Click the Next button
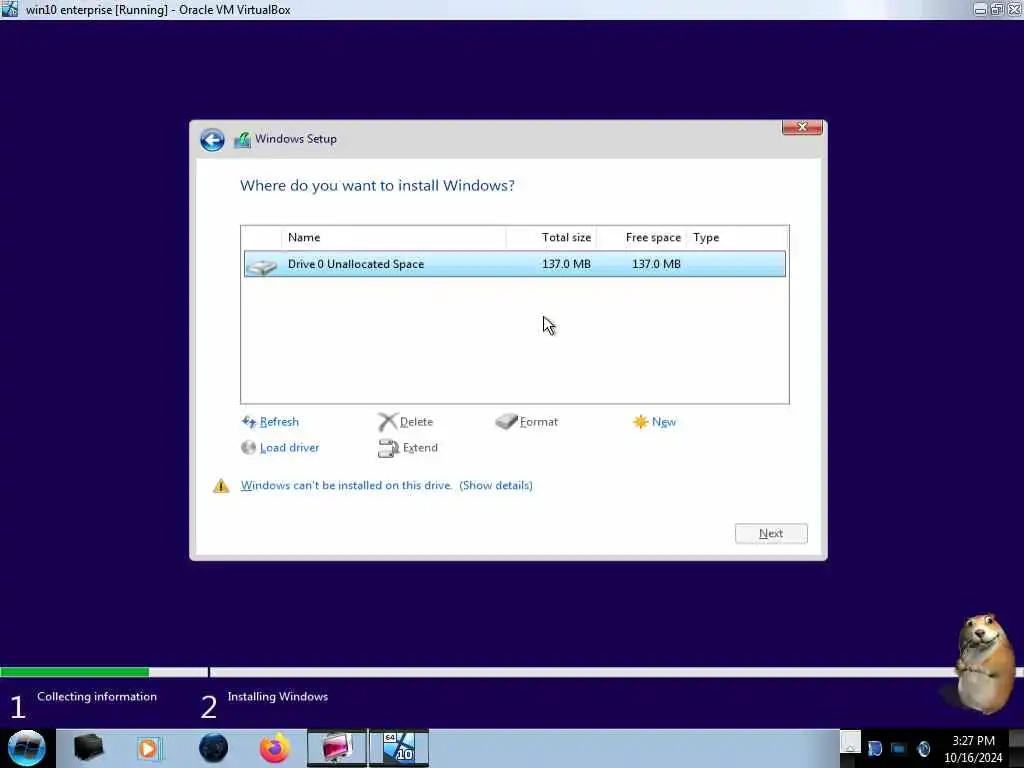Image resolution: width=1024 pixels, height=768 pixels. coord(771,534)
